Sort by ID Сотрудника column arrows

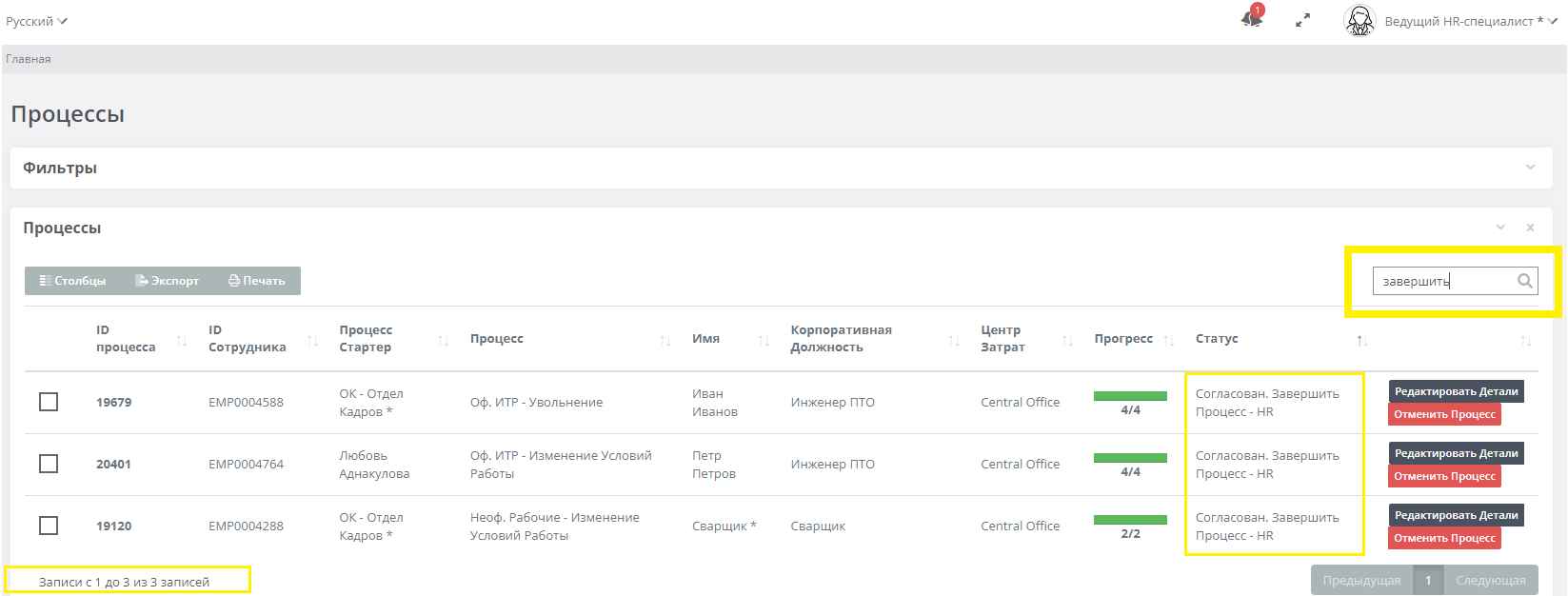click(312, 340)
